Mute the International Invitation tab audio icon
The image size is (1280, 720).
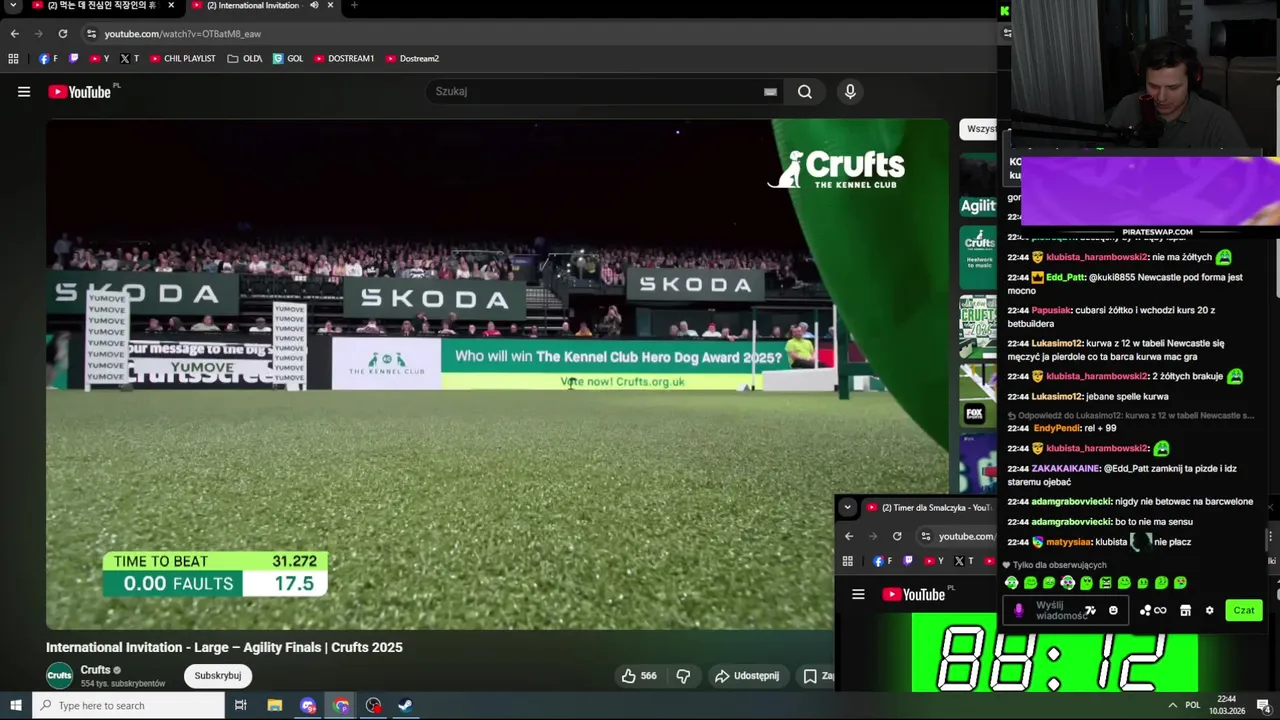314,5
